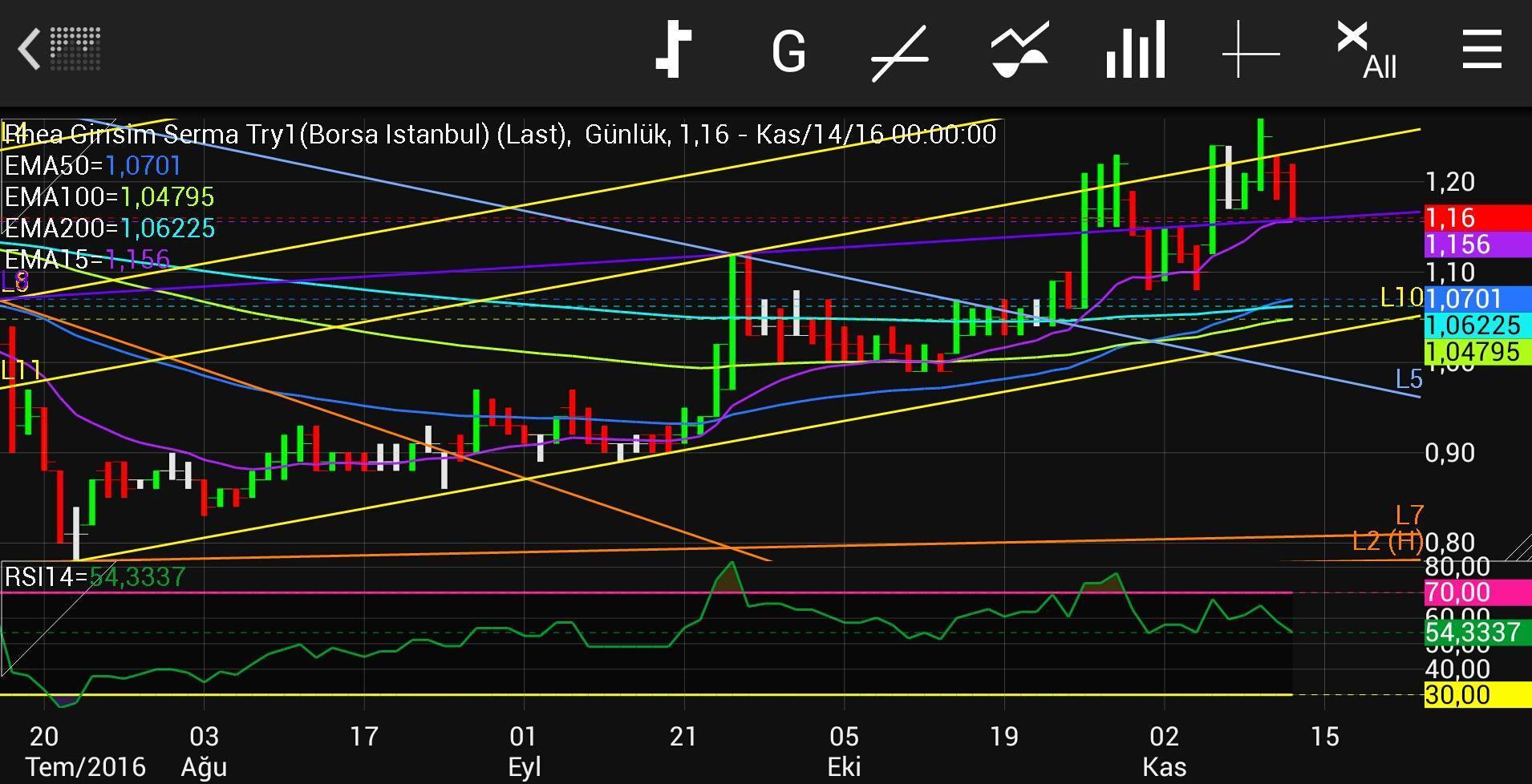Choose the trend line drawing tool
The height and width of the screenshot is (784, 1532).
point(900,52)
